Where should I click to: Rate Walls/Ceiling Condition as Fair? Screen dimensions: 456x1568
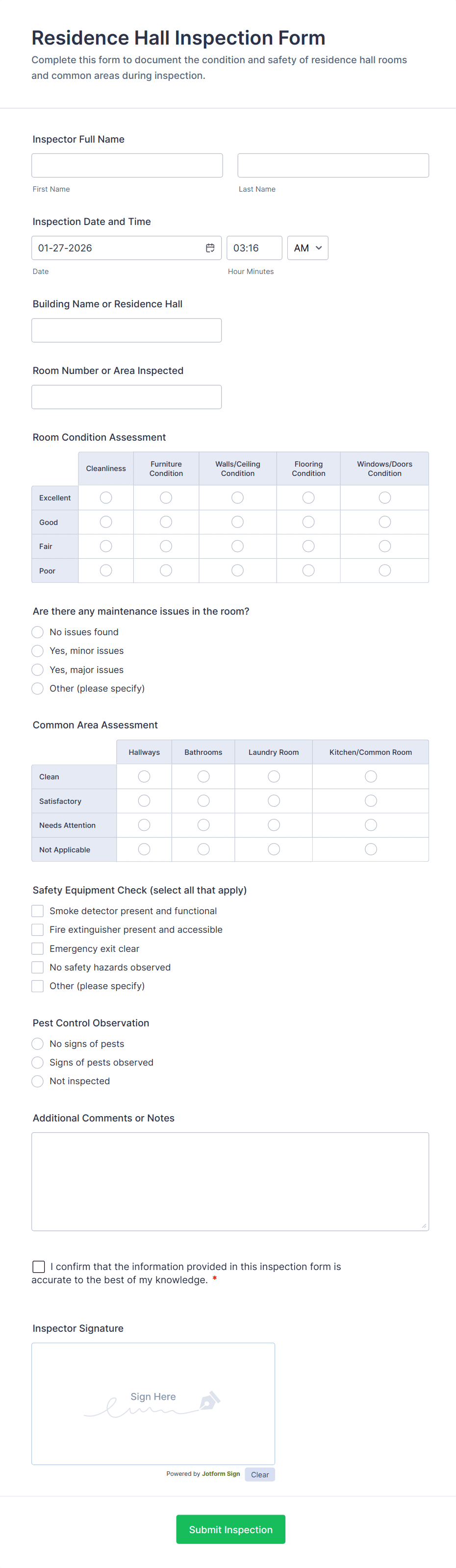237,546
